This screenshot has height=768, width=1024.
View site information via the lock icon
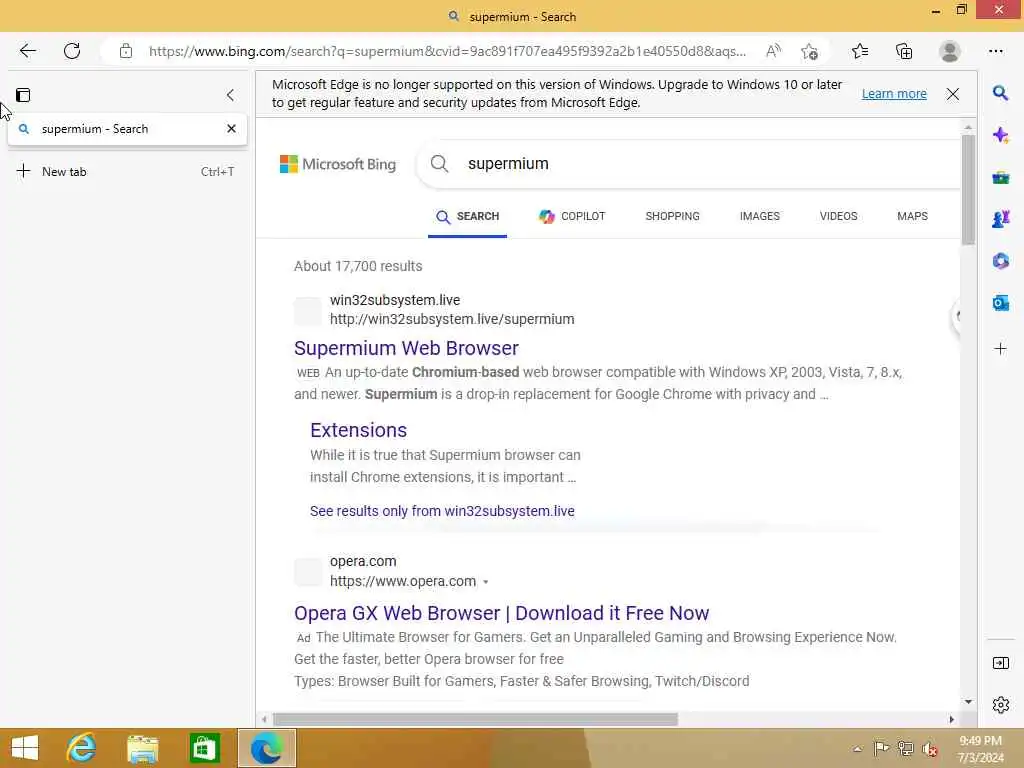click(x=126, y=51)
